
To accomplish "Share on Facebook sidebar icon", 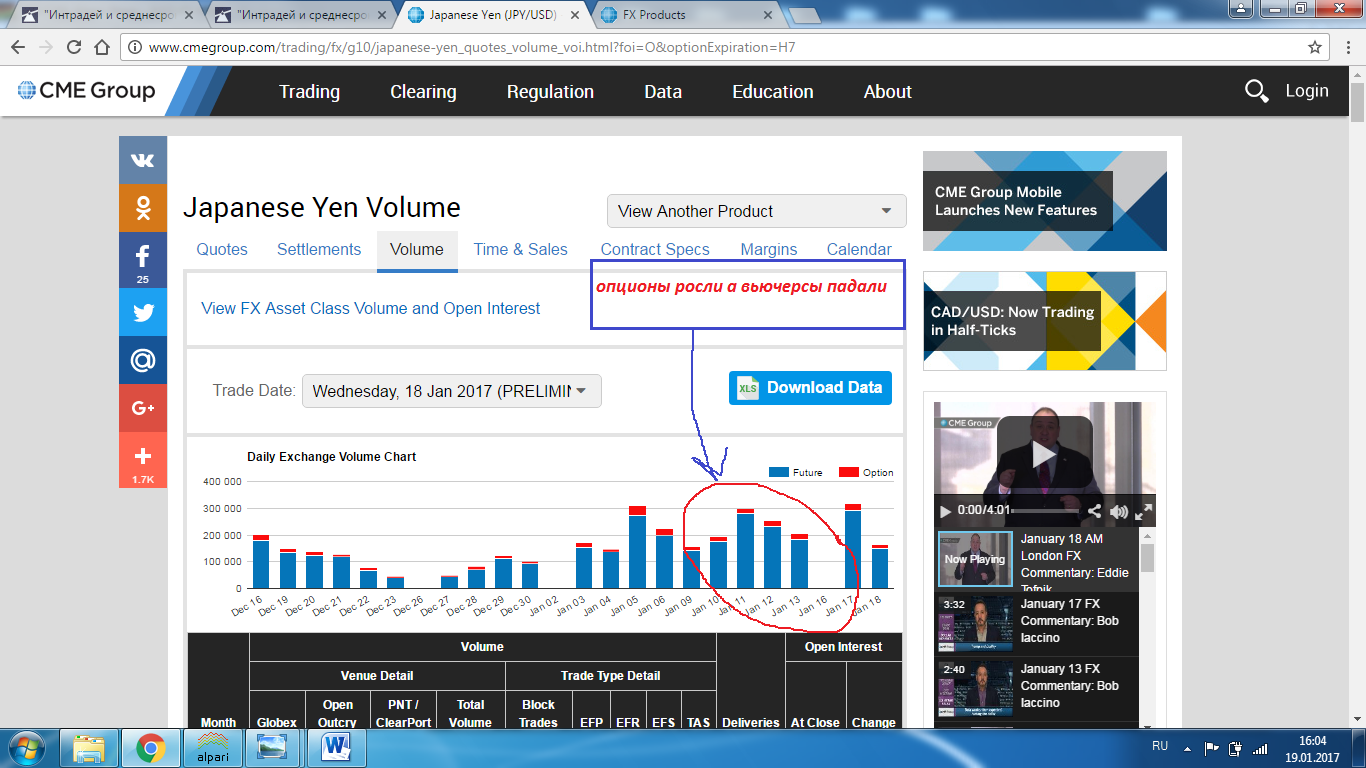I will click(x=143, y=260).
